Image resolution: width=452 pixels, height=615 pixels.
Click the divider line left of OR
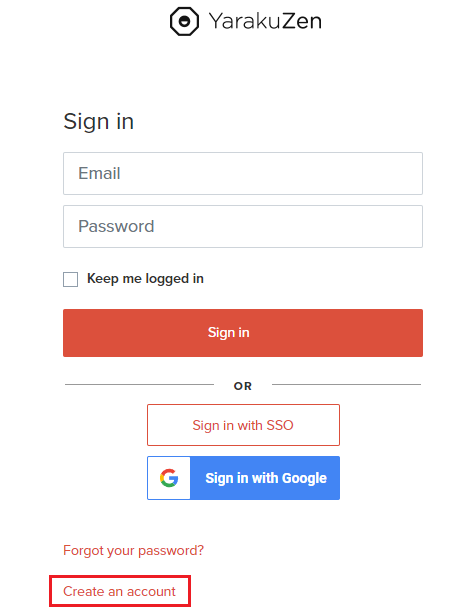[139, 384]
